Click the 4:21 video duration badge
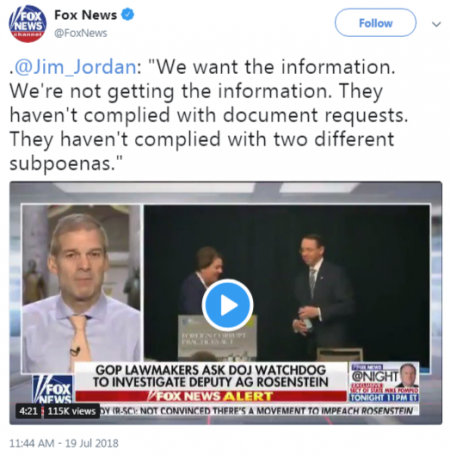 click(28, 411)
